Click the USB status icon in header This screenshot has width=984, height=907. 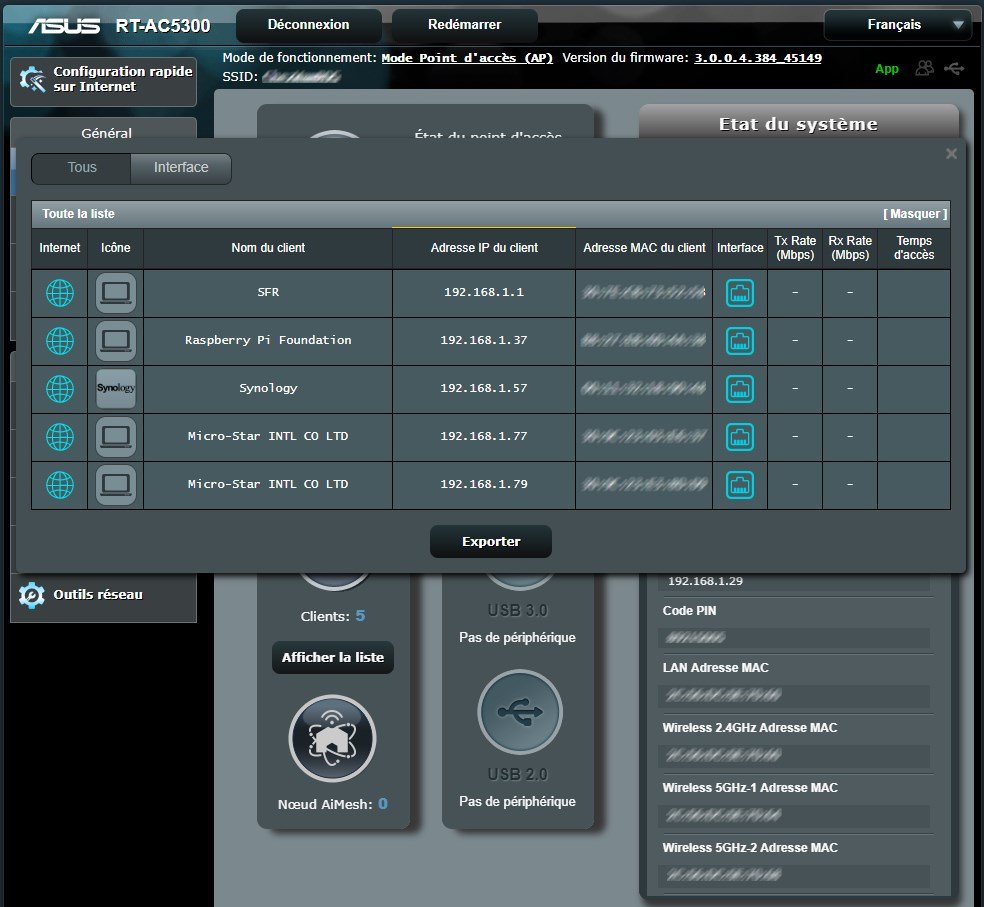(954, 68)
